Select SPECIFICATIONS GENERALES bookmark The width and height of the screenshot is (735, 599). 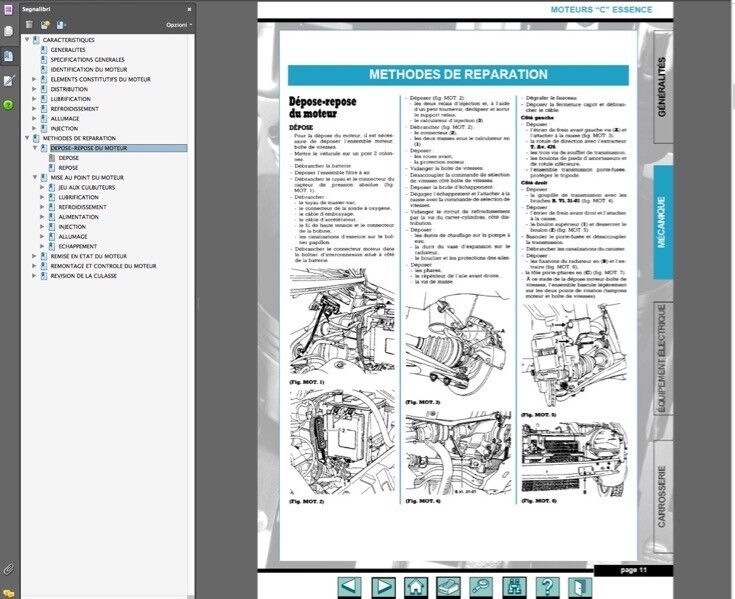pyautogui.click(x=88, y=60)
